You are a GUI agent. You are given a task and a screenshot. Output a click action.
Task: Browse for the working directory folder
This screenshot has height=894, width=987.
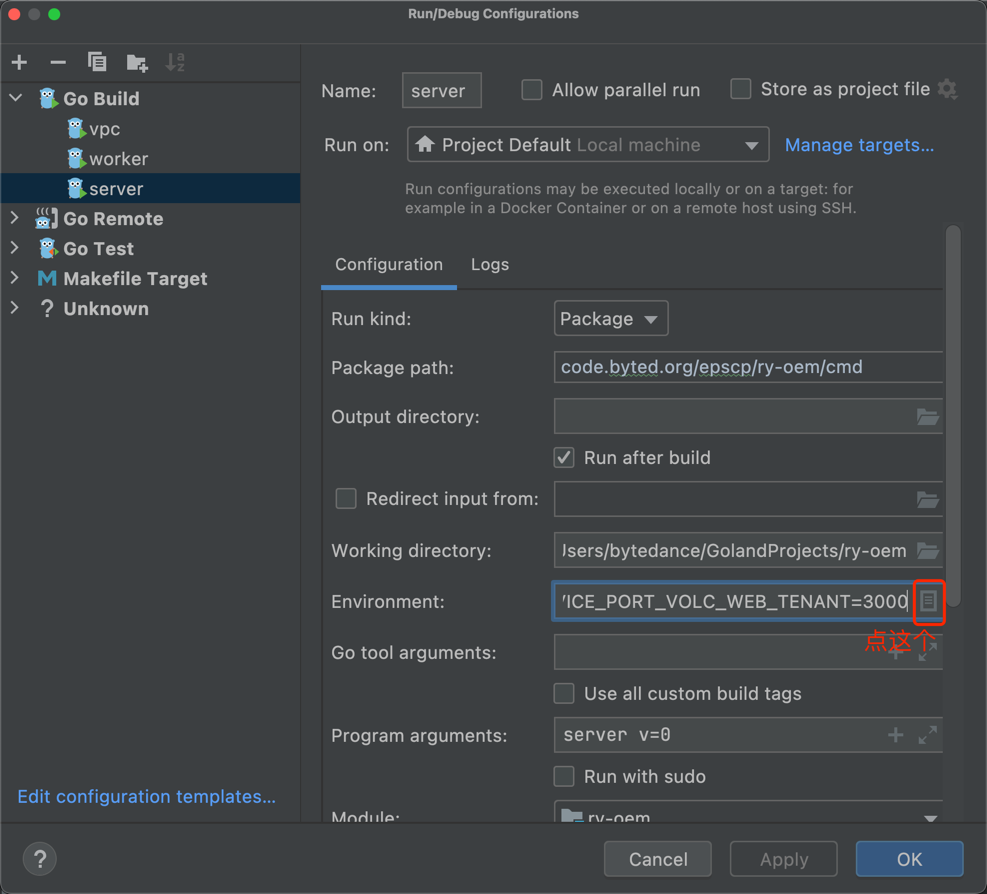pos(927,551)
